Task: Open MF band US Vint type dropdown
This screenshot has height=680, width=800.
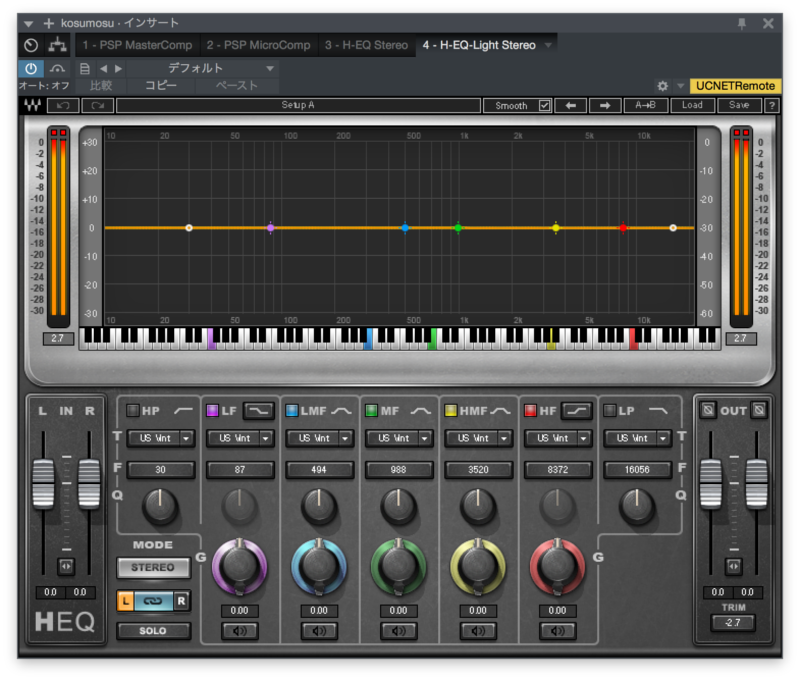Action: coord(399,438)
